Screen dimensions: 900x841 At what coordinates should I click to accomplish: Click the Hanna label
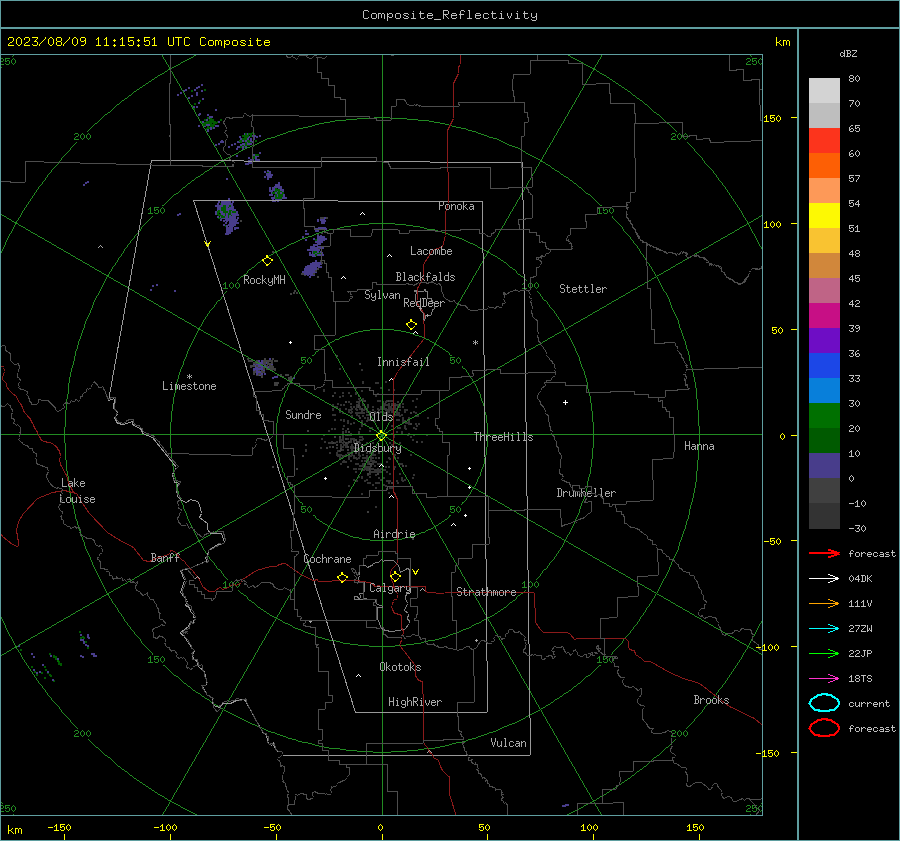coord(699,446)
